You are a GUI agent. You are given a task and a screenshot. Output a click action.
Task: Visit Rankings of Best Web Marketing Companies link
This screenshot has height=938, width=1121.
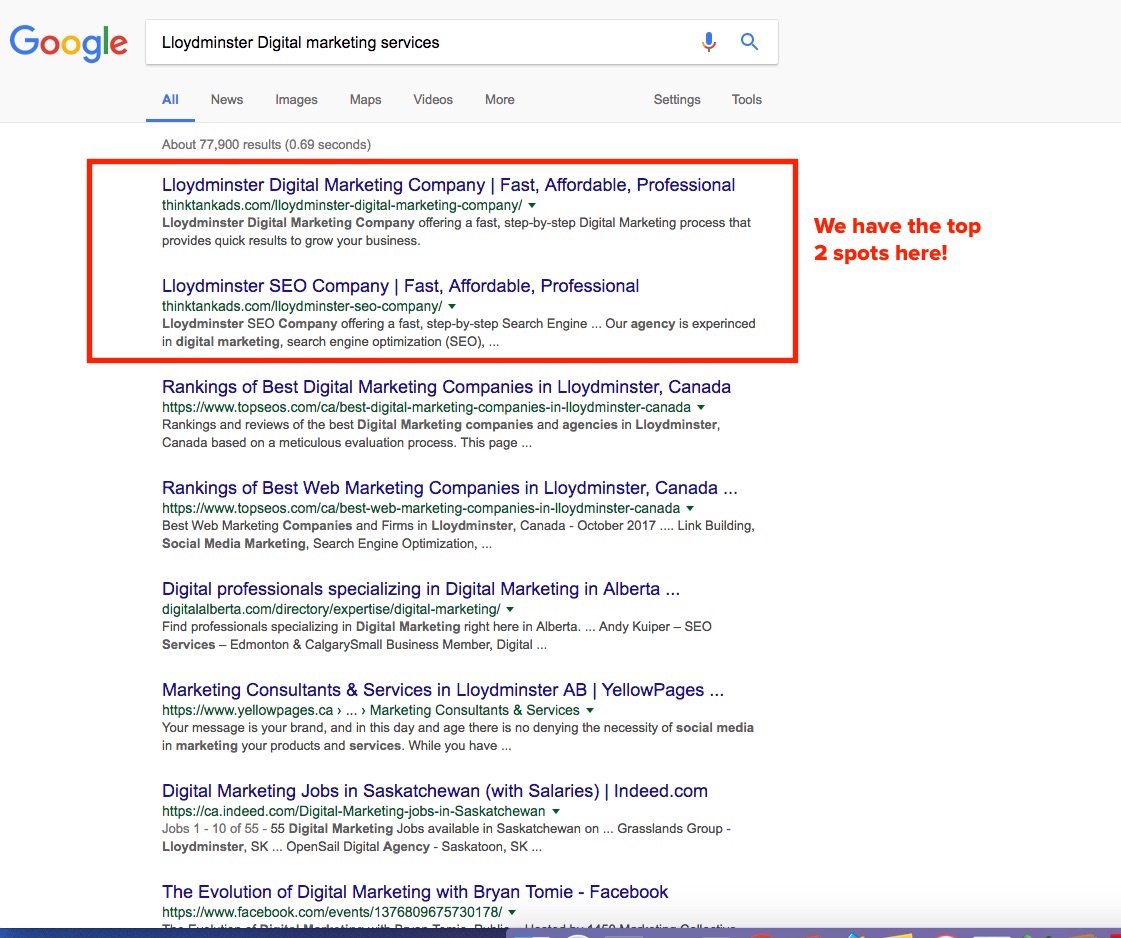449,488
